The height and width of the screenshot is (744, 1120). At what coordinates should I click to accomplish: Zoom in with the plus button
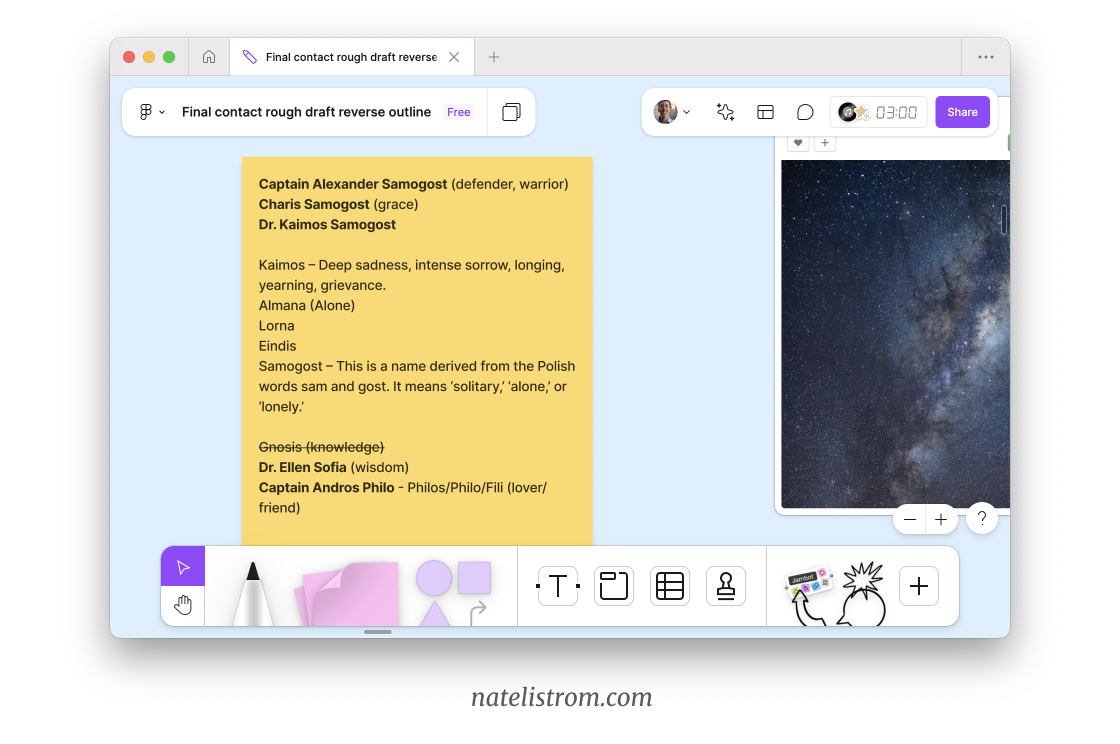tap(941, 520)
